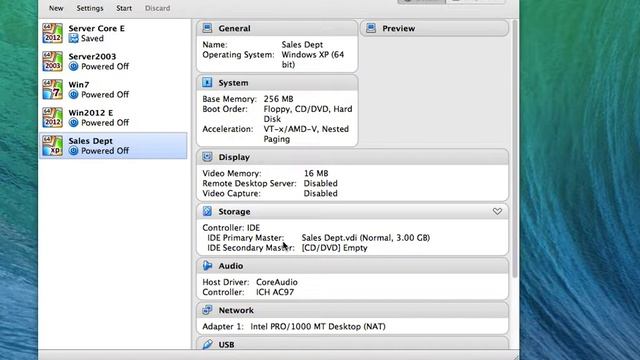Click the Win2012 E VM icon
This screenshot has width=640, height=360.
(53, 118)
